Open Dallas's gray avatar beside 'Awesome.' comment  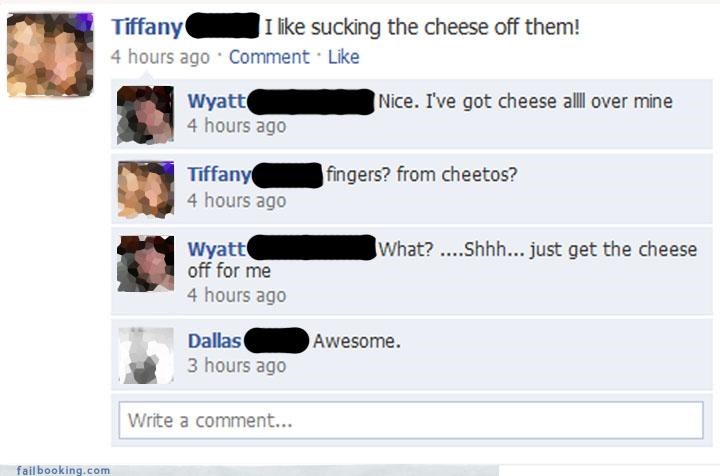pos(146,355)
